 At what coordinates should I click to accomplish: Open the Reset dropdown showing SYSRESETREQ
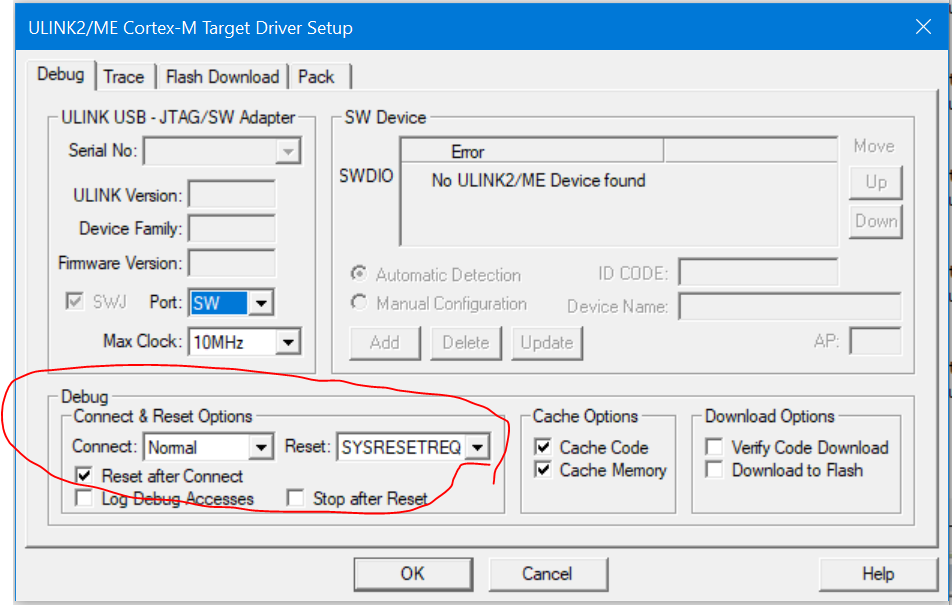coord(413,448)
